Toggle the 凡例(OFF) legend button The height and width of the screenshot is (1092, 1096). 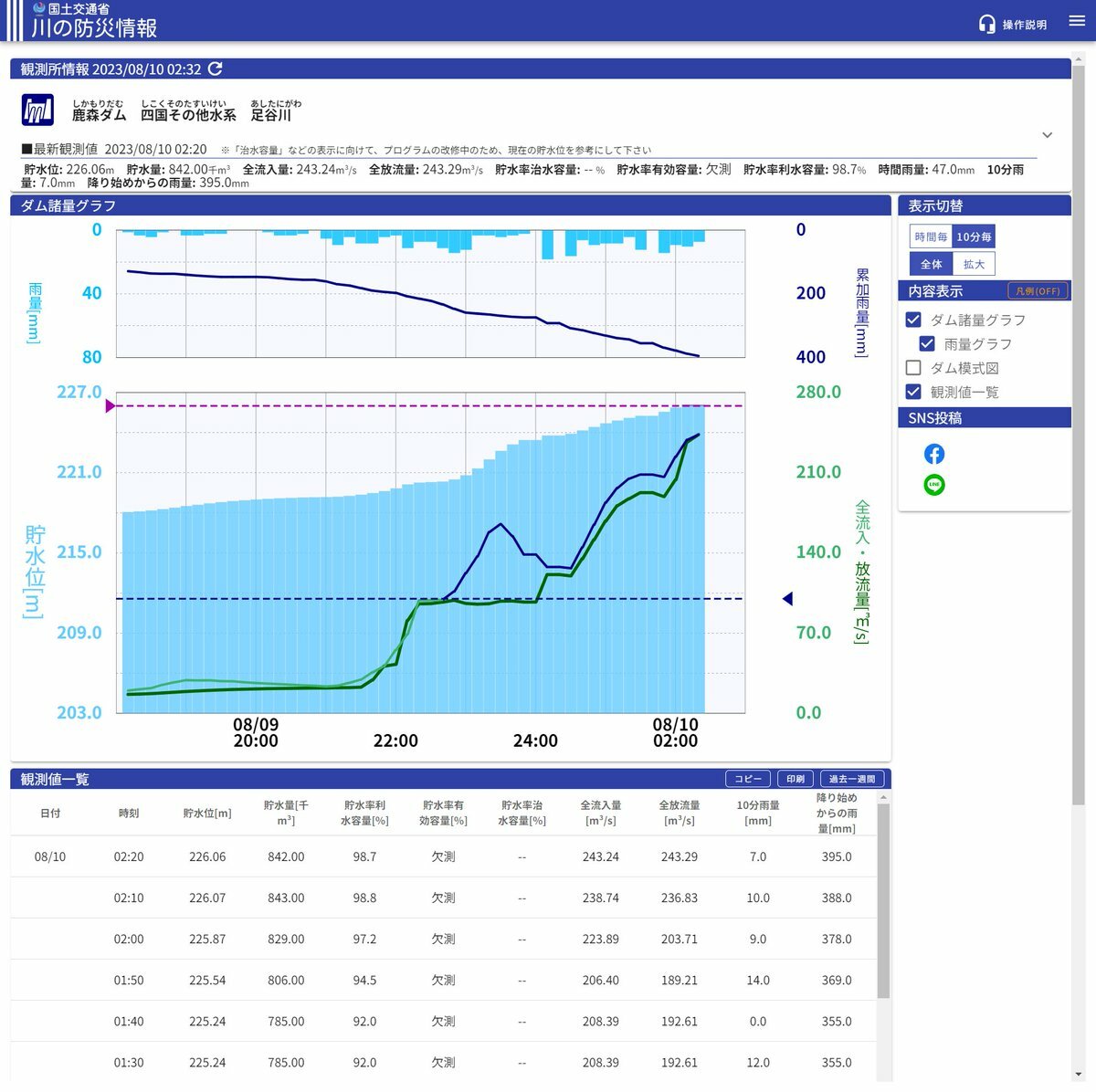coord(1038,291)
